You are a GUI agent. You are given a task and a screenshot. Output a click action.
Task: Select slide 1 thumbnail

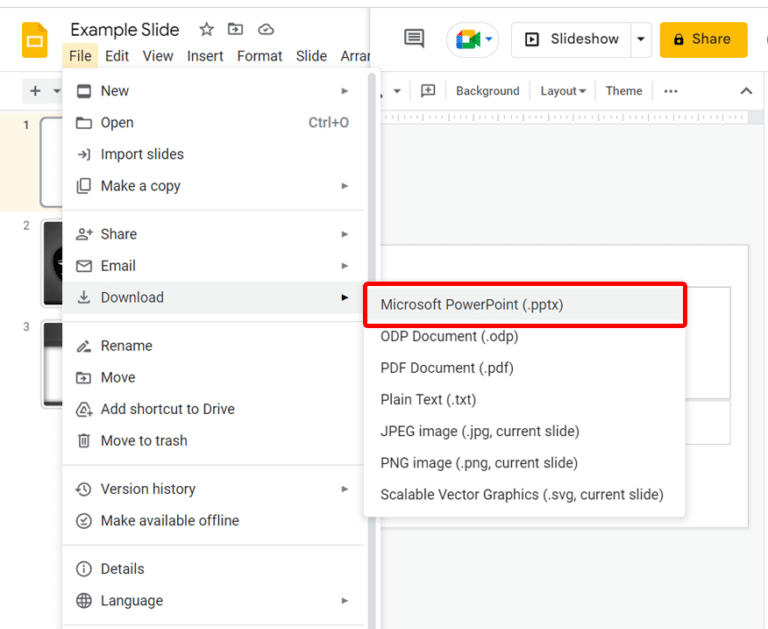[x=51, y=162]
